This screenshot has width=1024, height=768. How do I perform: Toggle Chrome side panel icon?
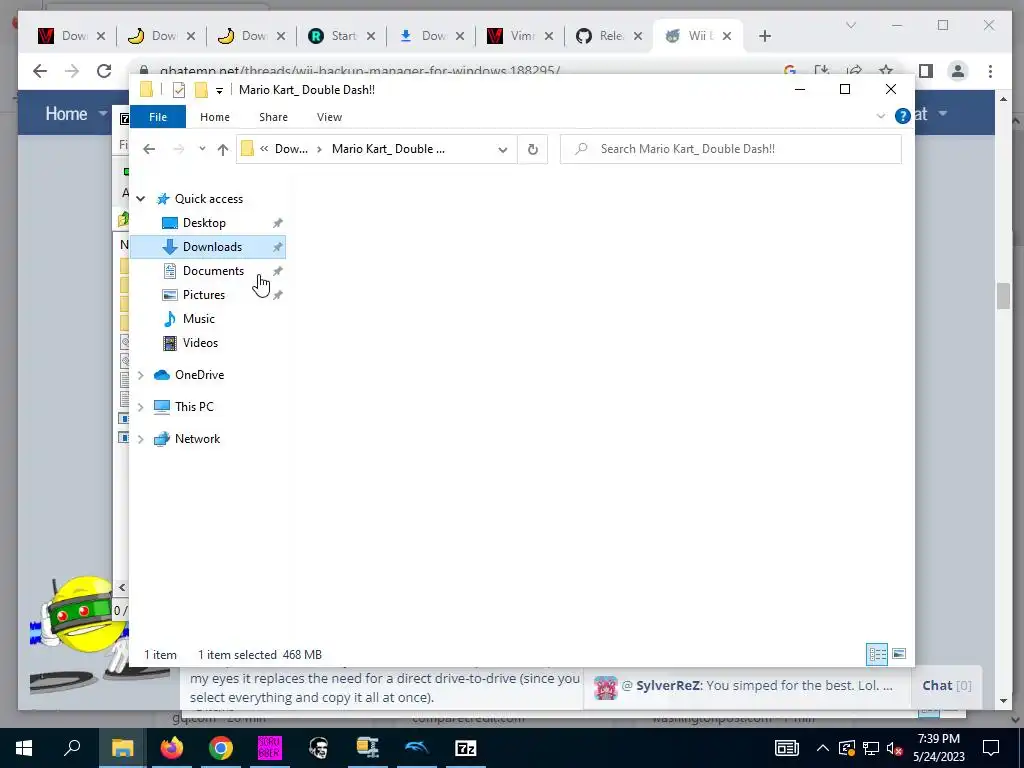click(925, 71)
